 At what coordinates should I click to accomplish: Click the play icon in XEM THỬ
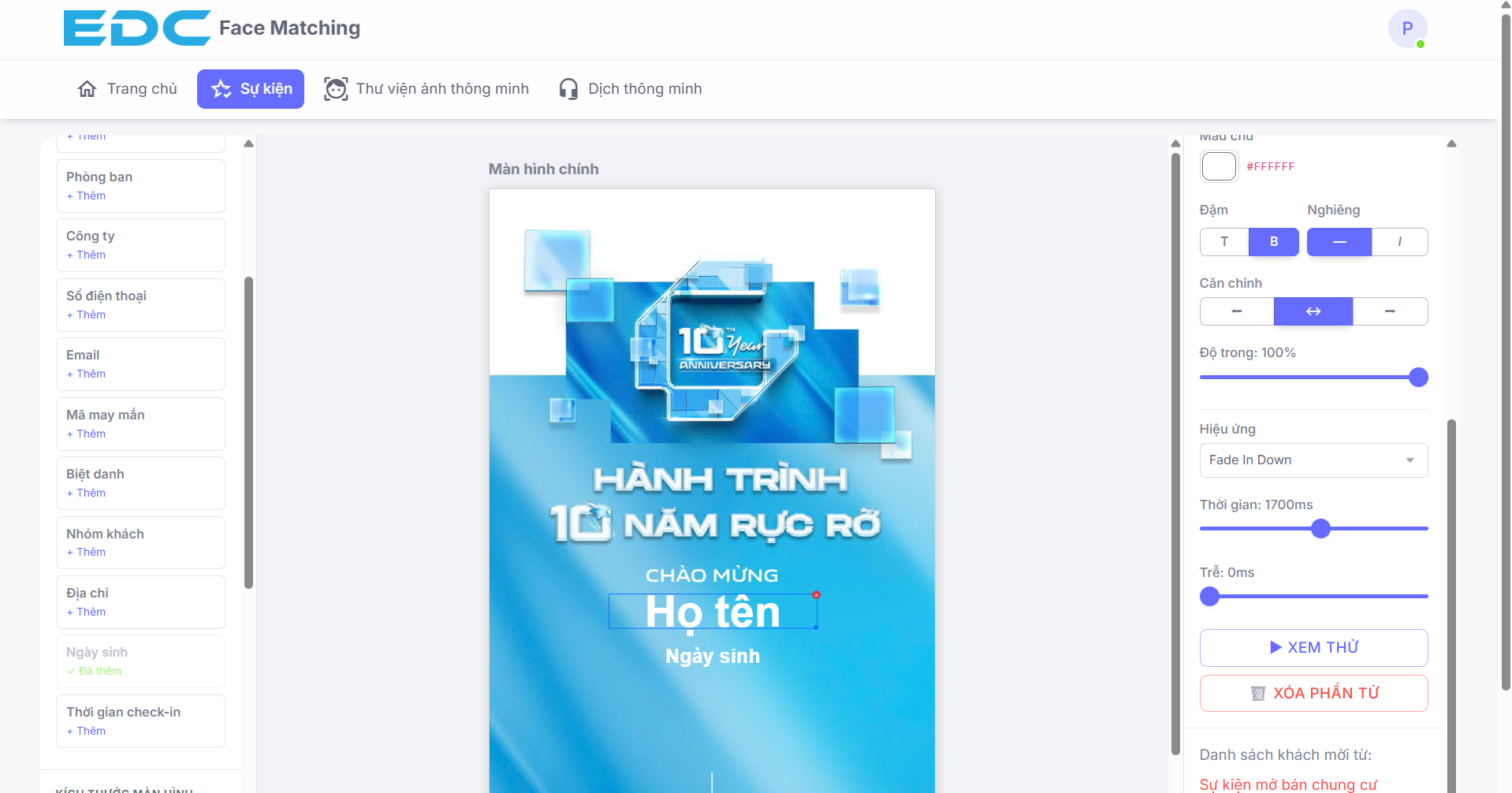tap(1276, 647)
